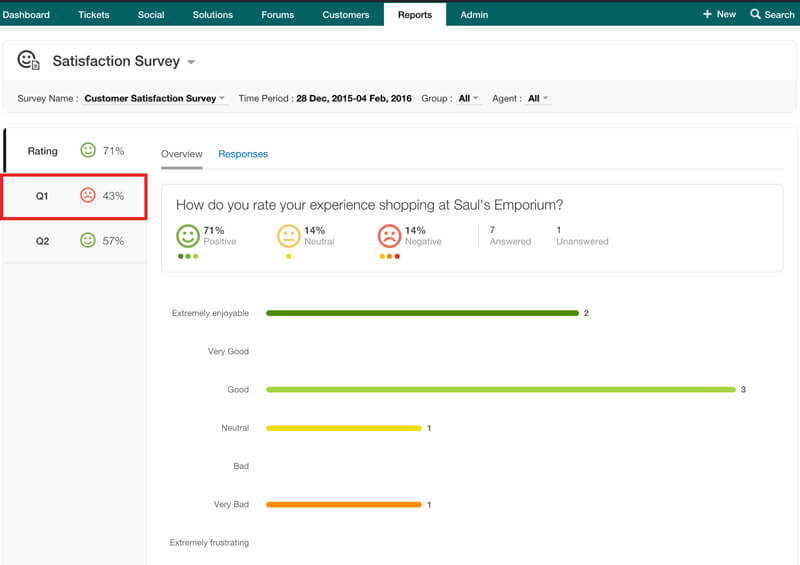Open the Tickets menu item
The height and width of the screenshot is (565, 800).
[94, 15]
